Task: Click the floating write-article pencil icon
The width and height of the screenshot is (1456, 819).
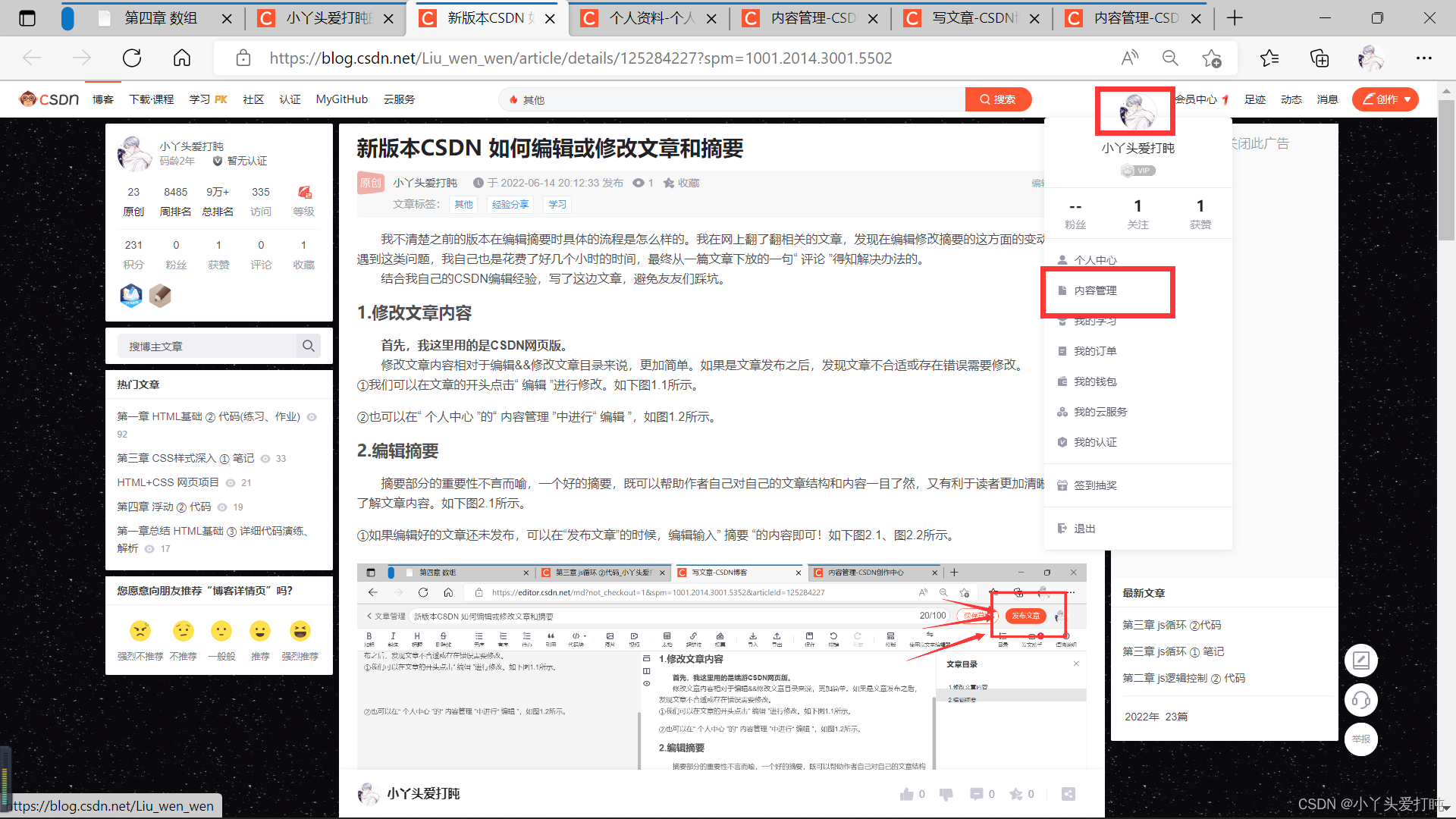Action: (x=1360, y=661)
